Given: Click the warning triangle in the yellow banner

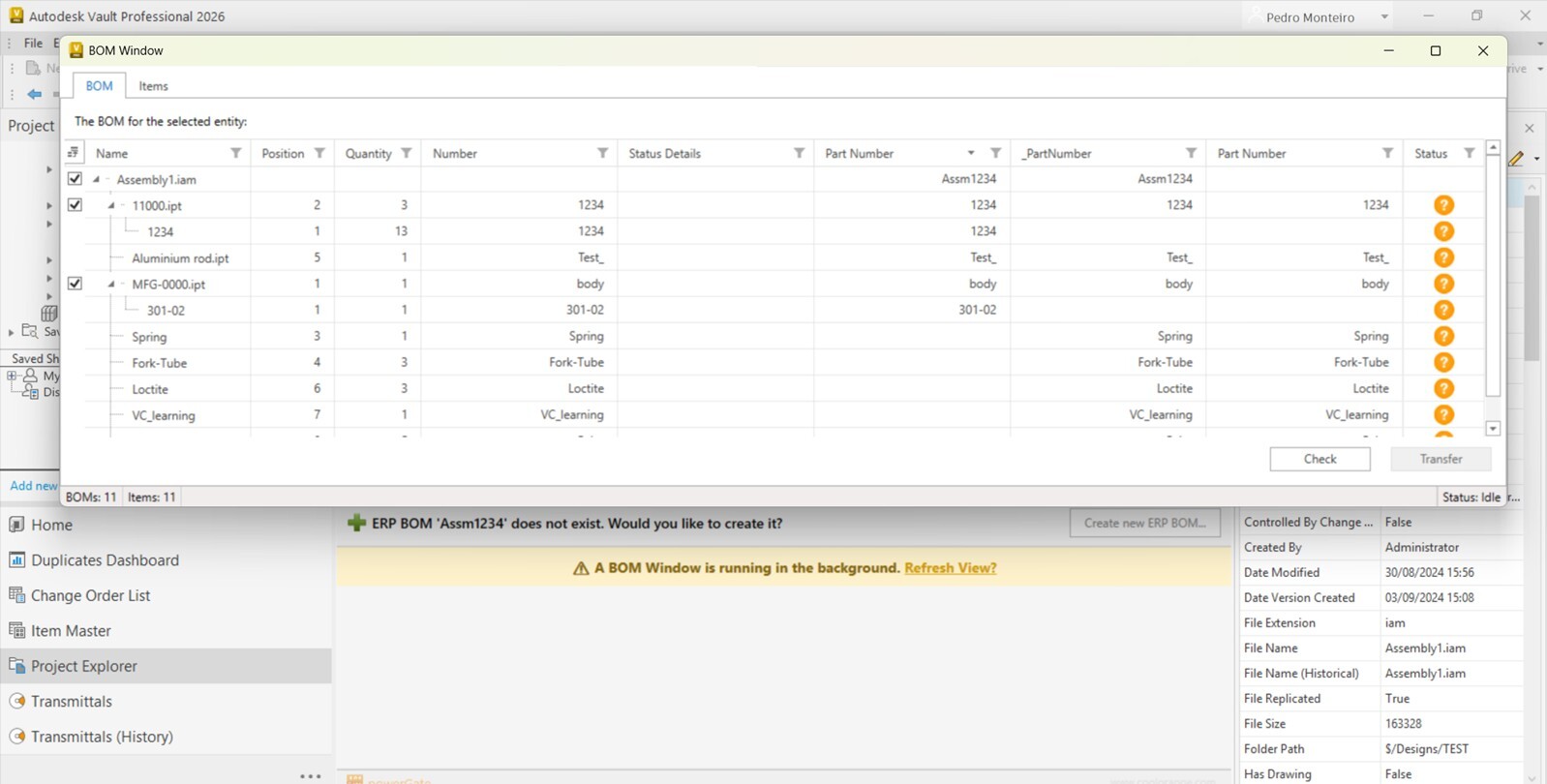Looking at the screenshot, I should (x=581, y=568).
